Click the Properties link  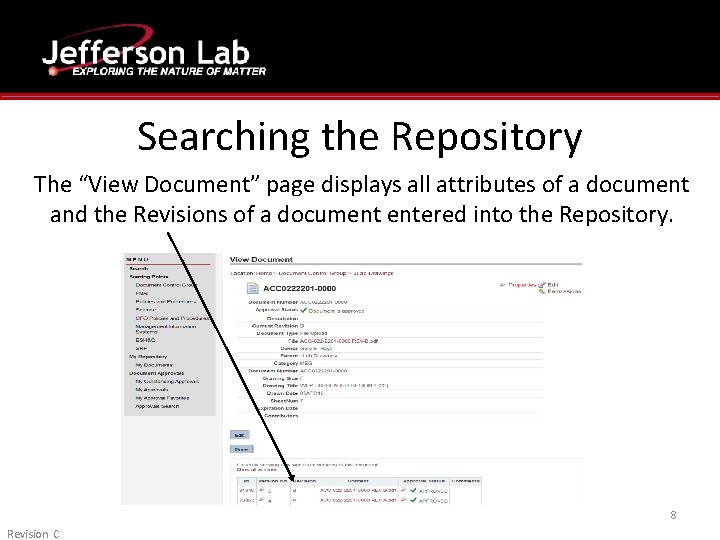(x=522, y=285)
